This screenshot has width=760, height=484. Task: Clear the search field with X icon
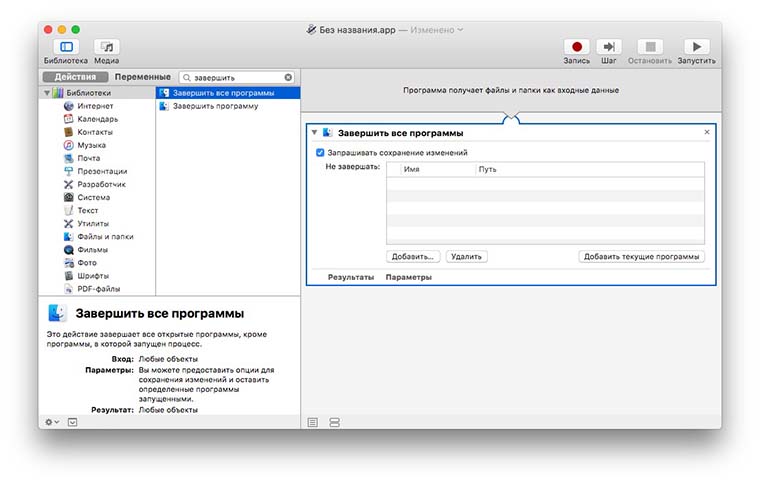pos(288,78)
